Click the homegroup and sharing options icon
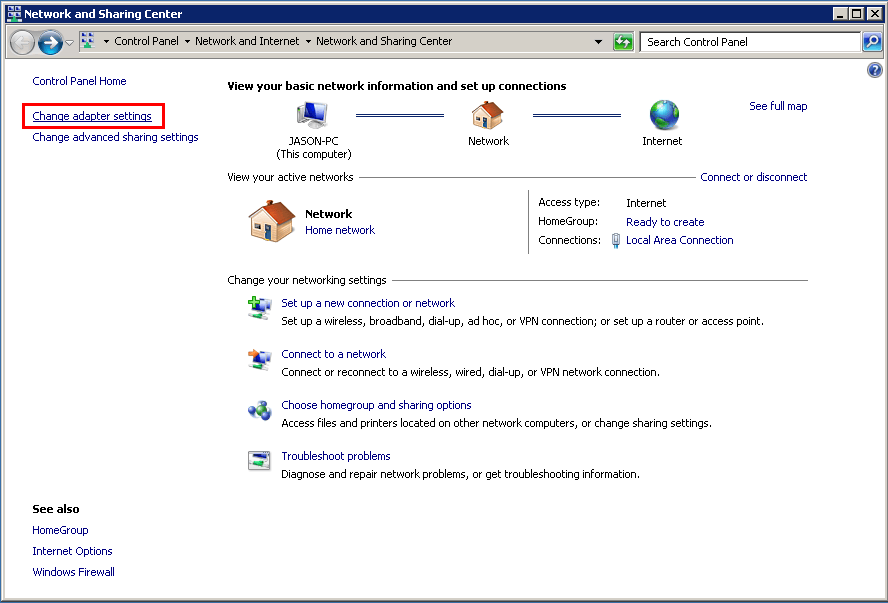 259,411
